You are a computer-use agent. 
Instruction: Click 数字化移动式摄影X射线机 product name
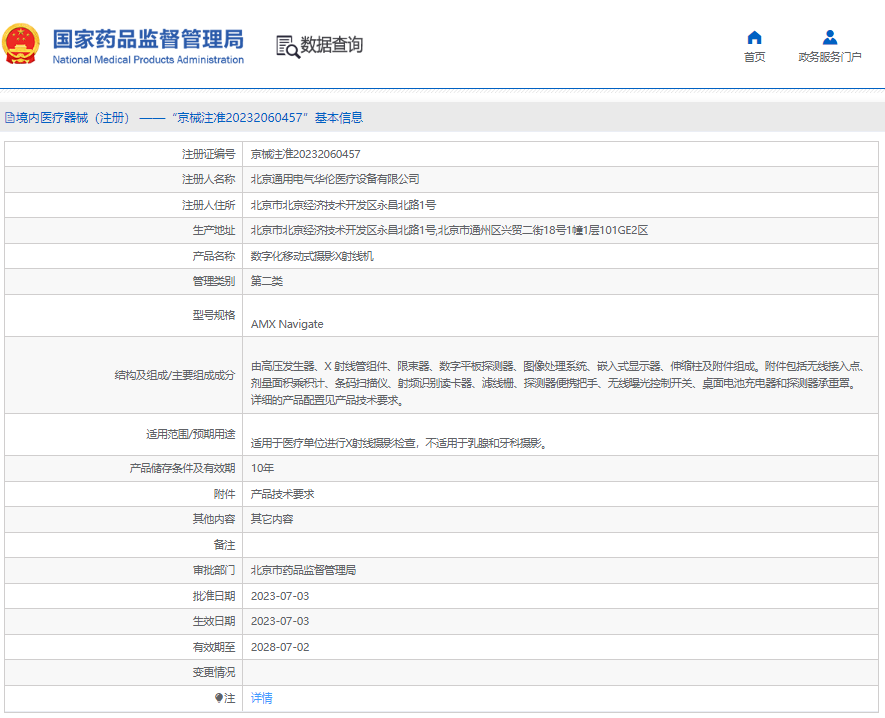click(x=312, y=256)
